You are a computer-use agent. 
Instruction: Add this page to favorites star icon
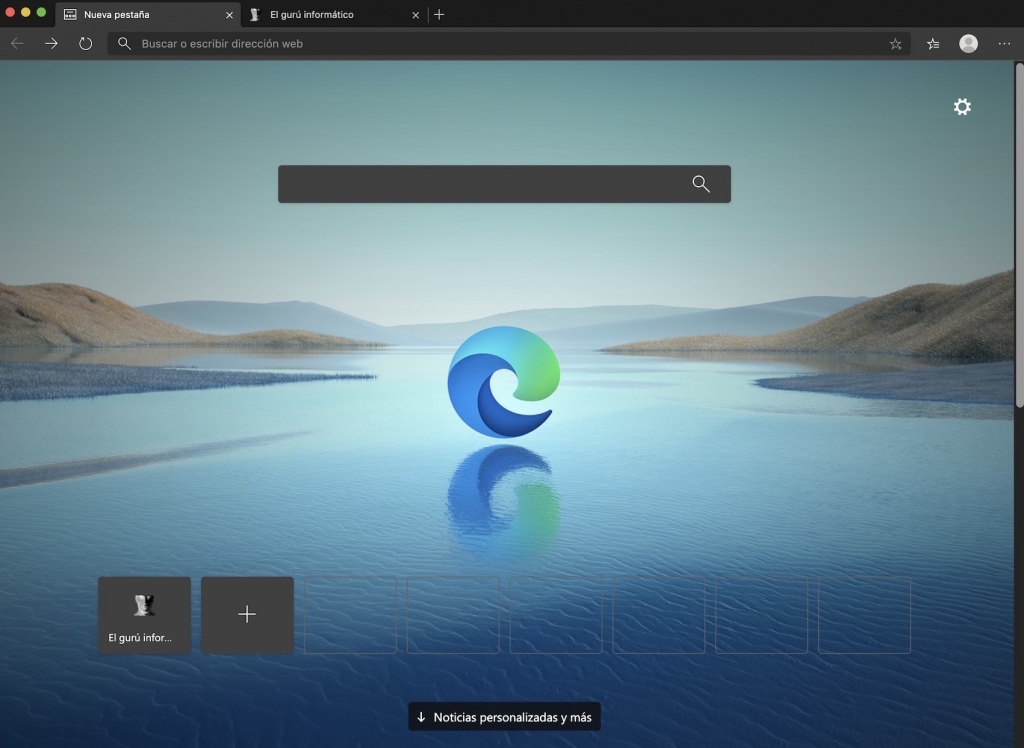(895, 44)
